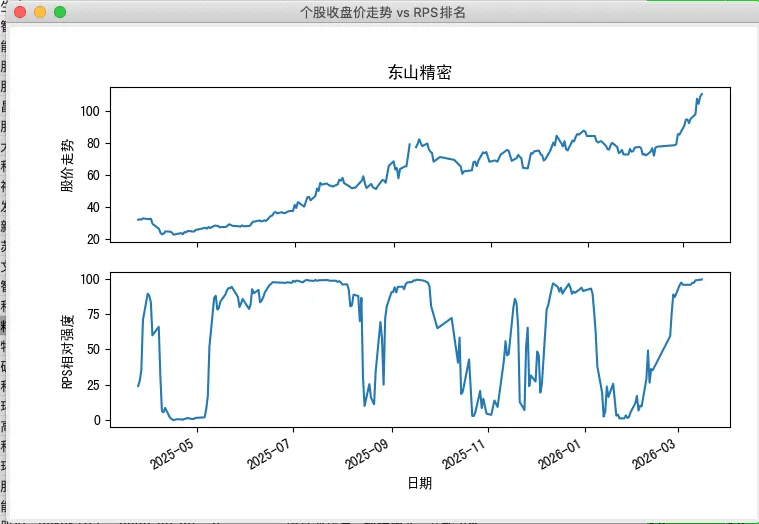Click the price line peak above 100
Viewport: 759px width, 524px height.
[702, 94]
